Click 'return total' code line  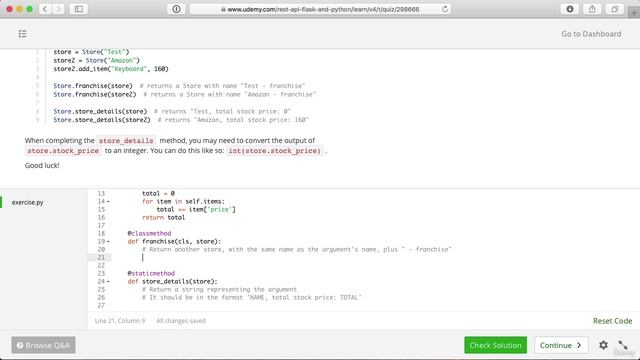pyautogui.click(x=163, y=218)
